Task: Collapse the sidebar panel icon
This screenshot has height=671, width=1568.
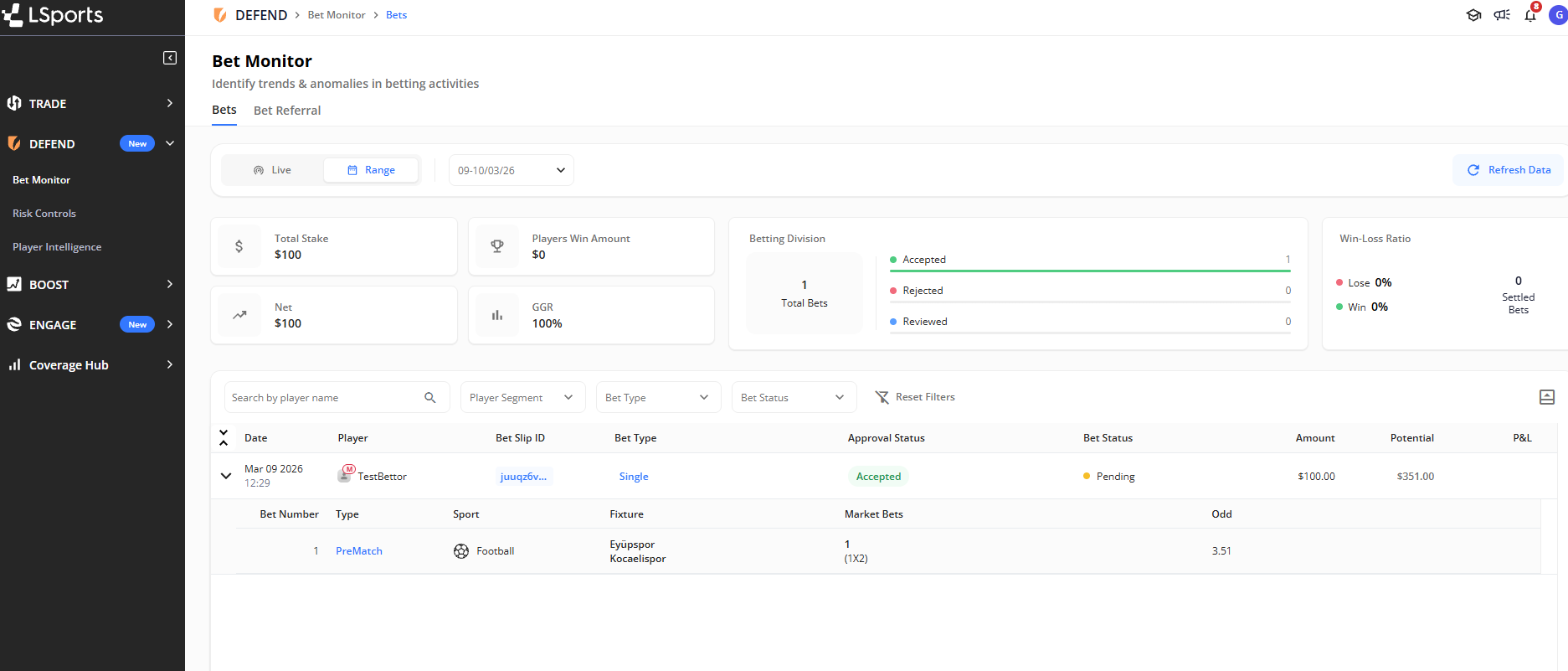Action: point(170,58)
